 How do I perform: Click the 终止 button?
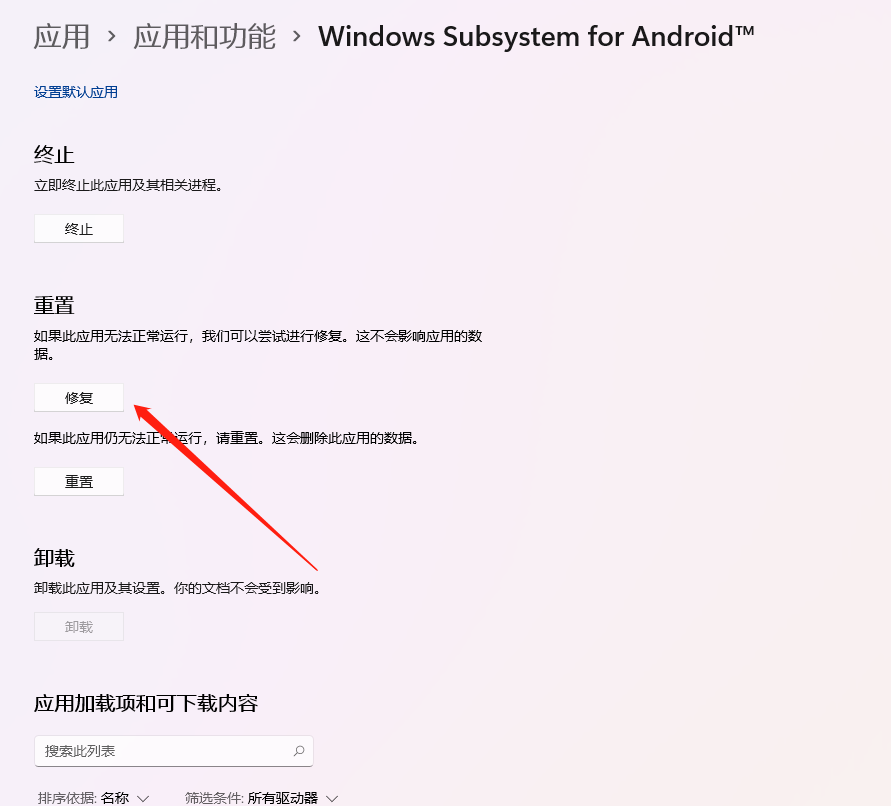click(79, 228)
